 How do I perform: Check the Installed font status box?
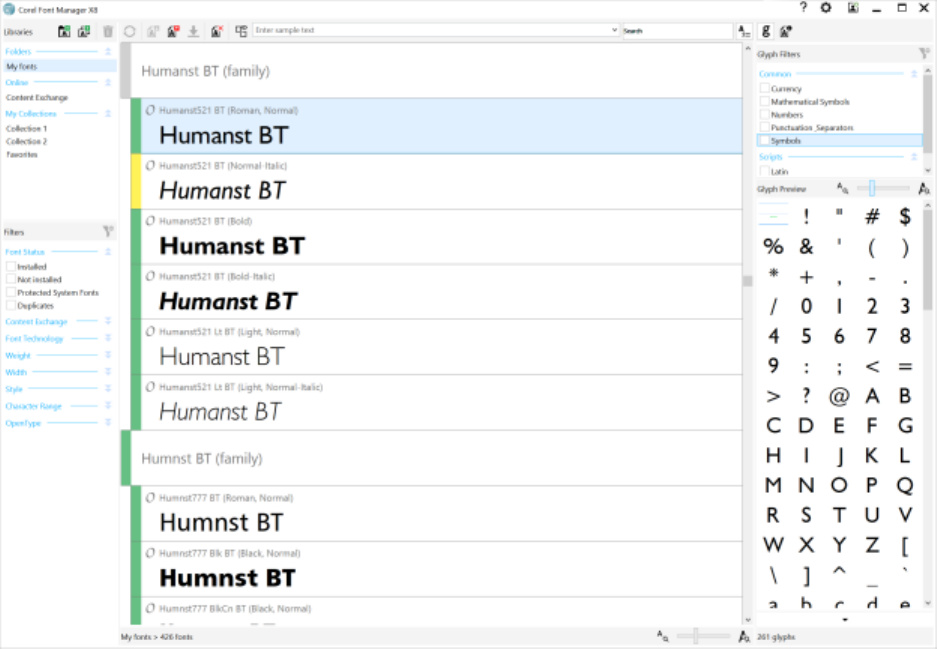pos(11,267)
